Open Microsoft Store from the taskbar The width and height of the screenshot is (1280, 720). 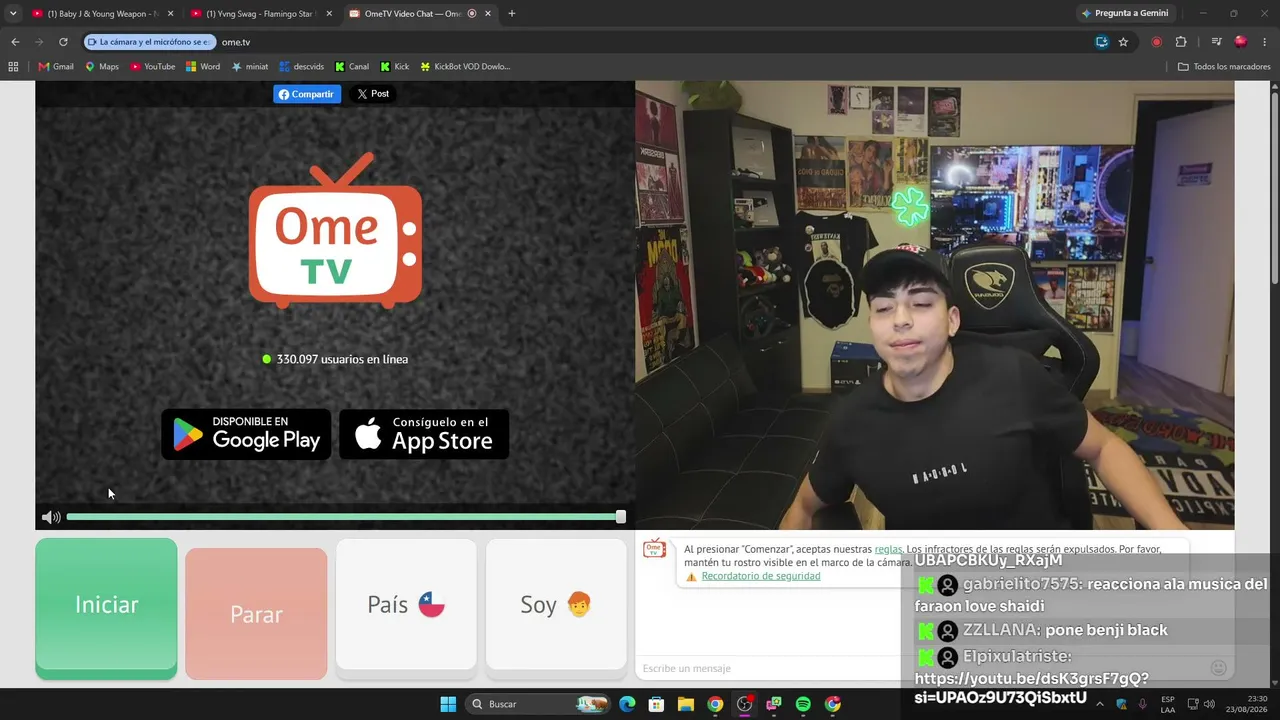pyautogui.click(x=656, y=704)
